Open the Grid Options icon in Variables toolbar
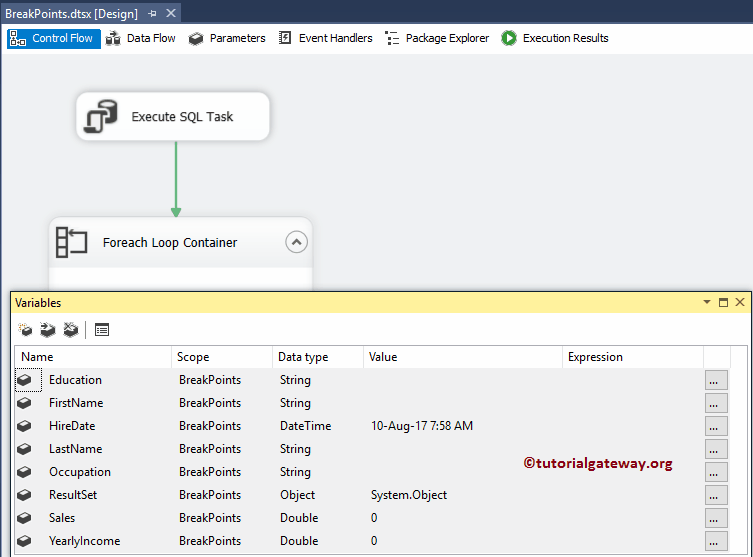The image size is (753, 557). pos(102,329)
